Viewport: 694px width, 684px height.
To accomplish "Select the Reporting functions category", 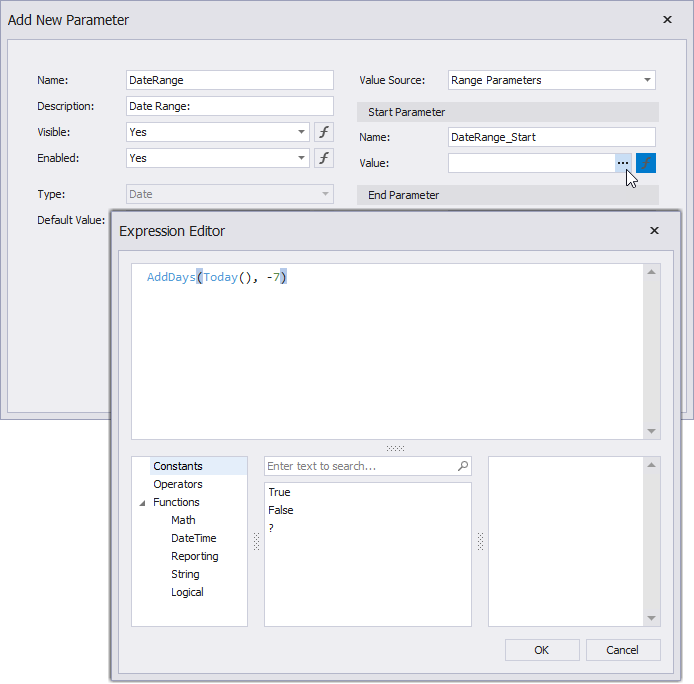I will coord(194,556).
